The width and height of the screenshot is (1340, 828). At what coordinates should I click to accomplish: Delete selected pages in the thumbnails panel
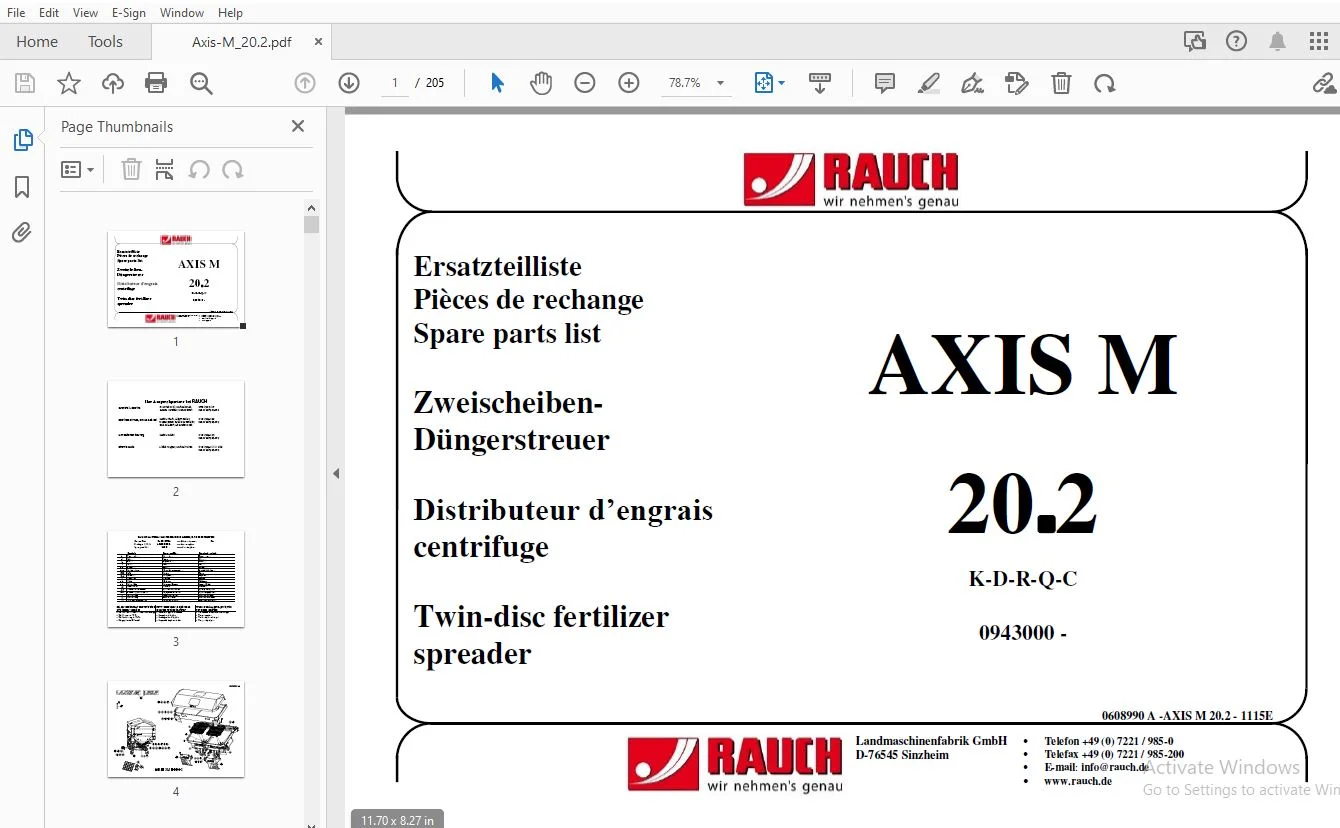coord(131,170)
